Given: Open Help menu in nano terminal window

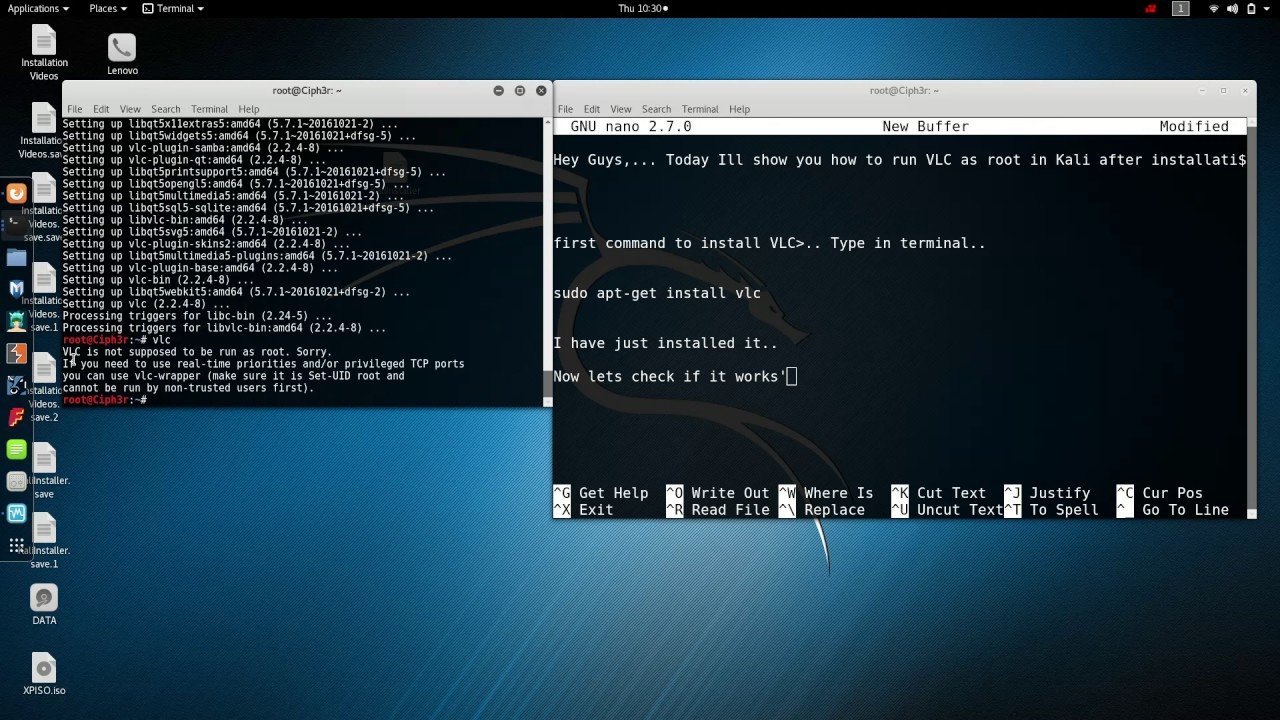Looking at the screenshot, I should coord(739,109).
